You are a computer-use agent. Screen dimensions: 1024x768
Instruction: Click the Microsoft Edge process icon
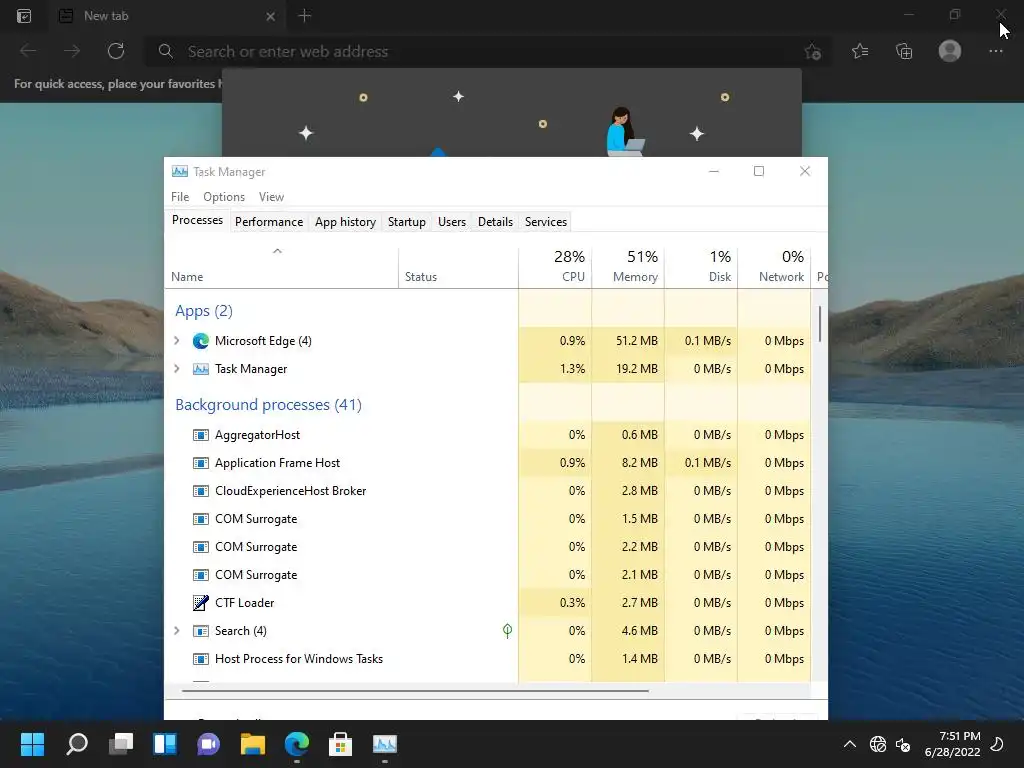click(200, 341)
